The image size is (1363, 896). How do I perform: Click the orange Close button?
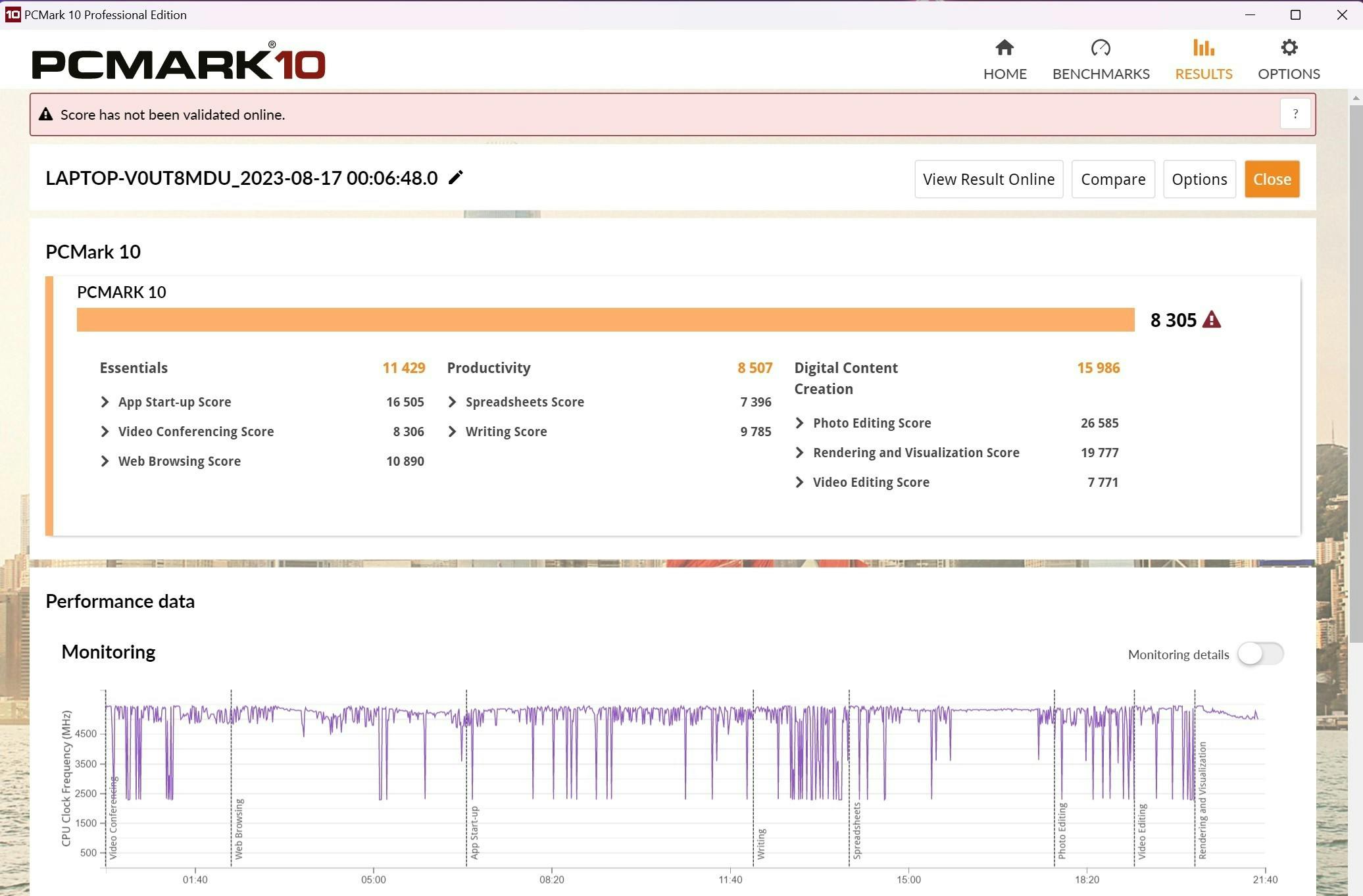(1272, 179)
